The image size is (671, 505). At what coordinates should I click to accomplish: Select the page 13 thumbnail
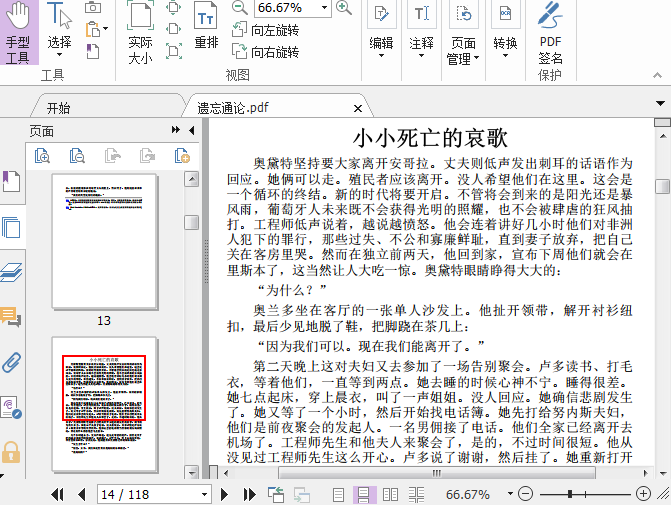point(104,241)
